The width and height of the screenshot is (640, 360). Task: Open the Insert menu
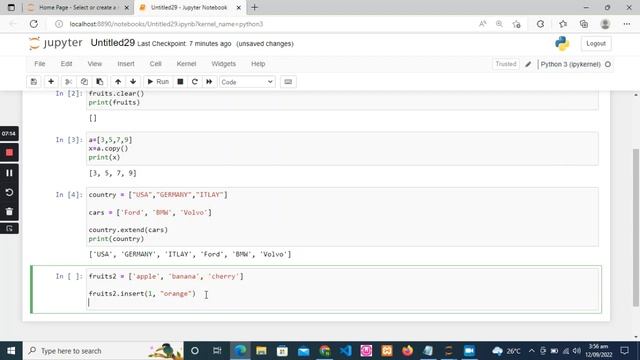click(x=126, y=64)
